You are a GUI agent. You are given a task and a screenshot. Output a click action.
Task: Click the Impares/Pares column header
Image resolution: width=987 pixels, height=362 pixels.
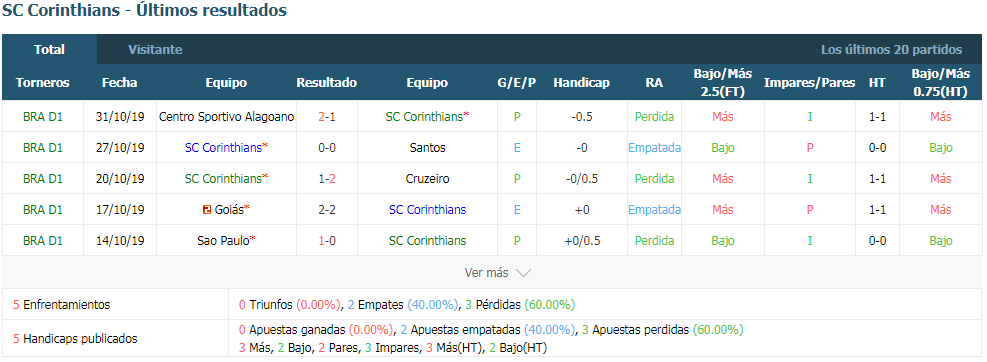[x=809, y=82]
